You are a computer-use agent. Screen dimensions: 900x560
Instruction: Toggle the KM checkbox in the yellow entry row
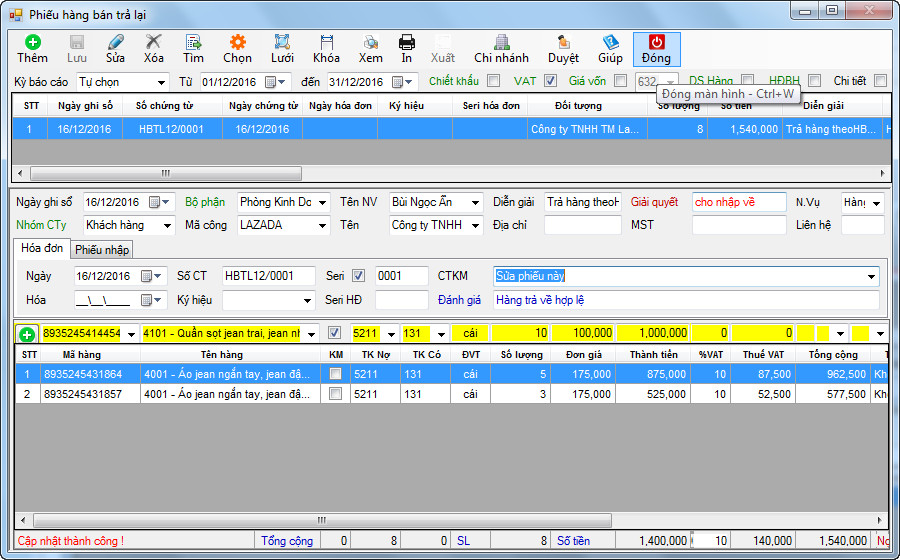[335, 333]
